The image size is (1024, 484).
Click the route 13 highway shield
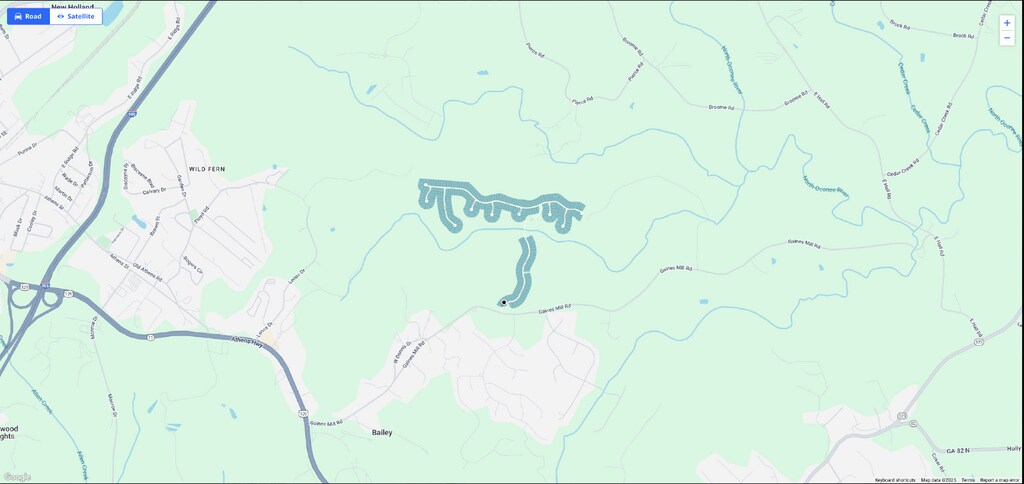pos(150,337)
